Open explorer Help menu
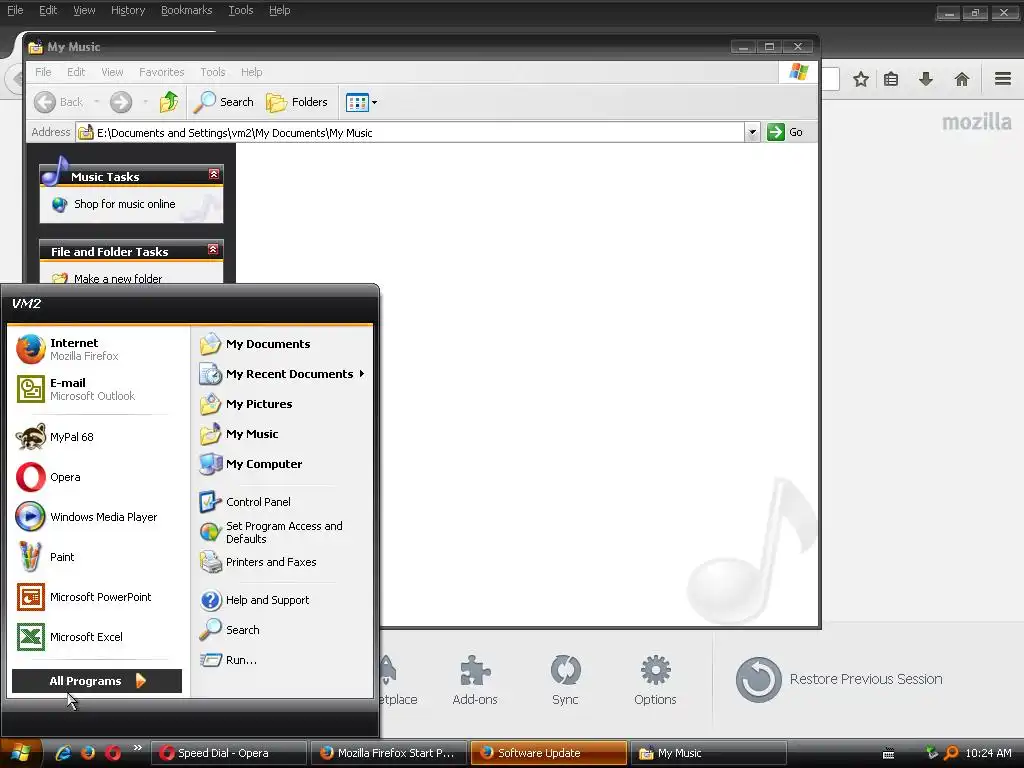 251,72
